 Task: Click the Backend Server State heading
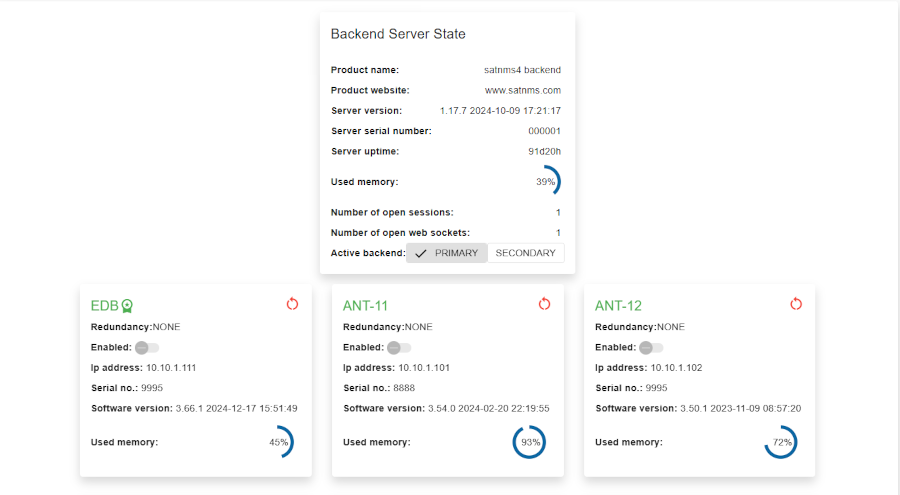pyautogui.click(x=398, y=34)
